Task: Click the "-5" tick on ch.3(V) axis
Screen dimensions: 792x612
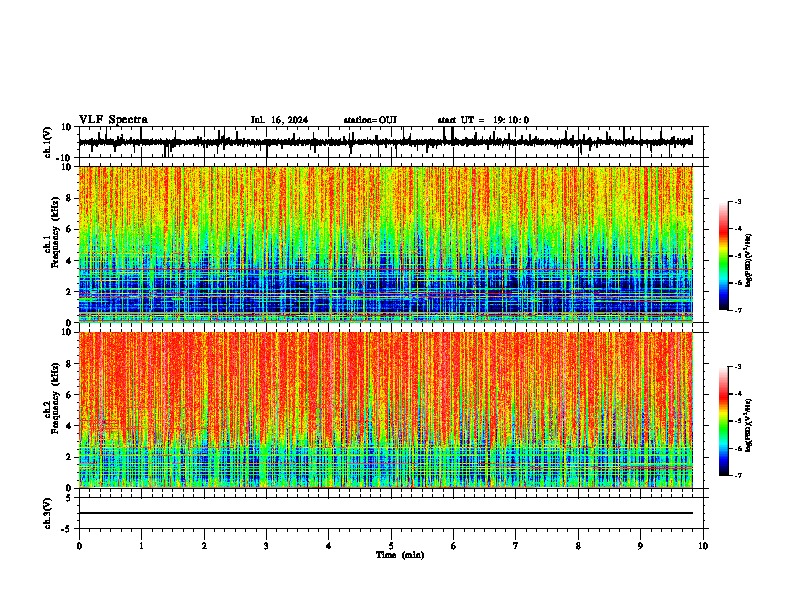Action: 67,529
